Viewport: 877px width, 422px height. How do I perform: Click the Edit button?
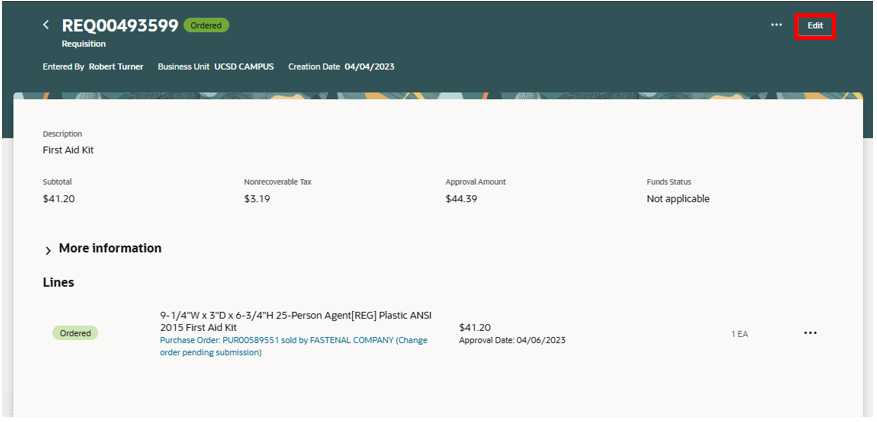pyautogui.click(x=815, y=26)
